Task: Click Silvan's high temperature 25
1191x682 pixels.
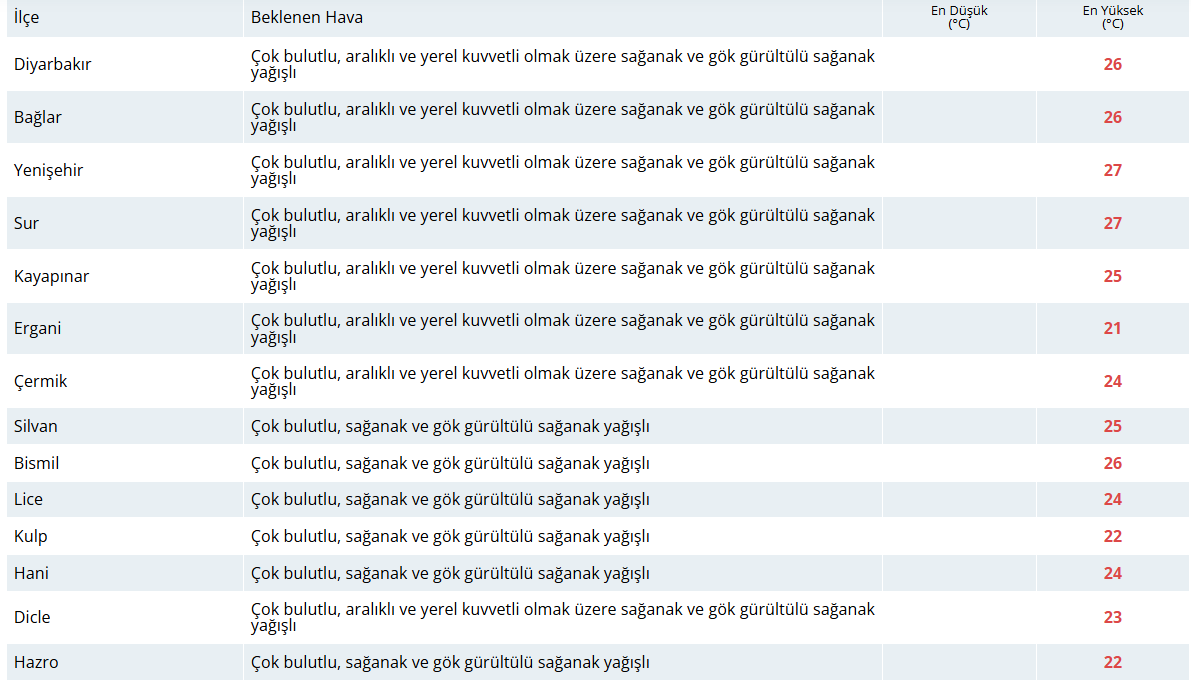Action: 1113,426
